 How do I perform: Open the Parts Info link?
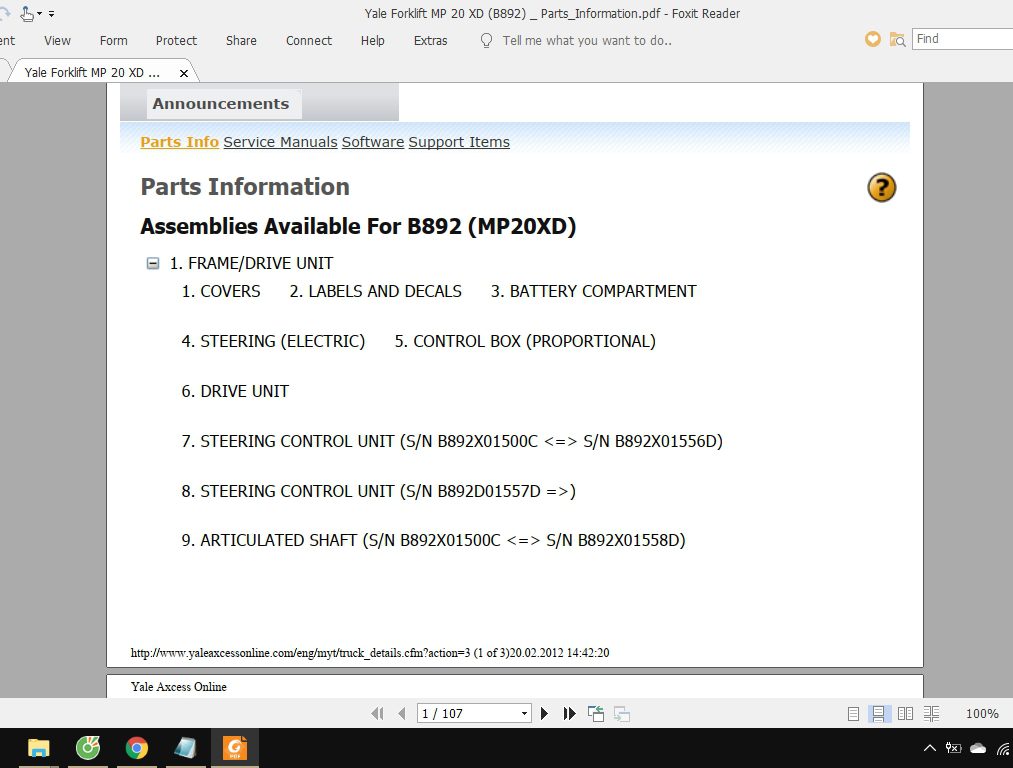pyautogui.click(x=180, y=142)
